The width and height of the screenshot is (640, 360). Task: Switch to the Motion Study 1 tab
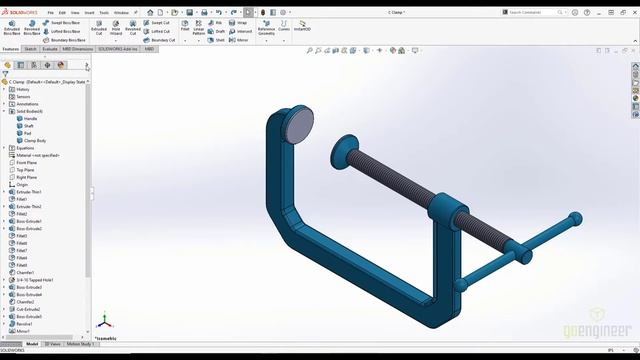tap(80, 344)
